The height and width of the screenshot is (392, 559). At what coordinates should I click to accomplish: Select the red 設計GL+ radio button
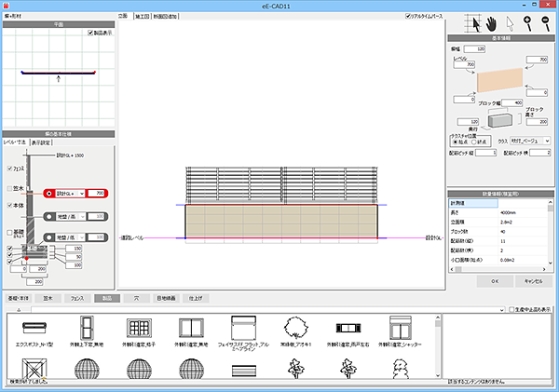pos(49,193)
